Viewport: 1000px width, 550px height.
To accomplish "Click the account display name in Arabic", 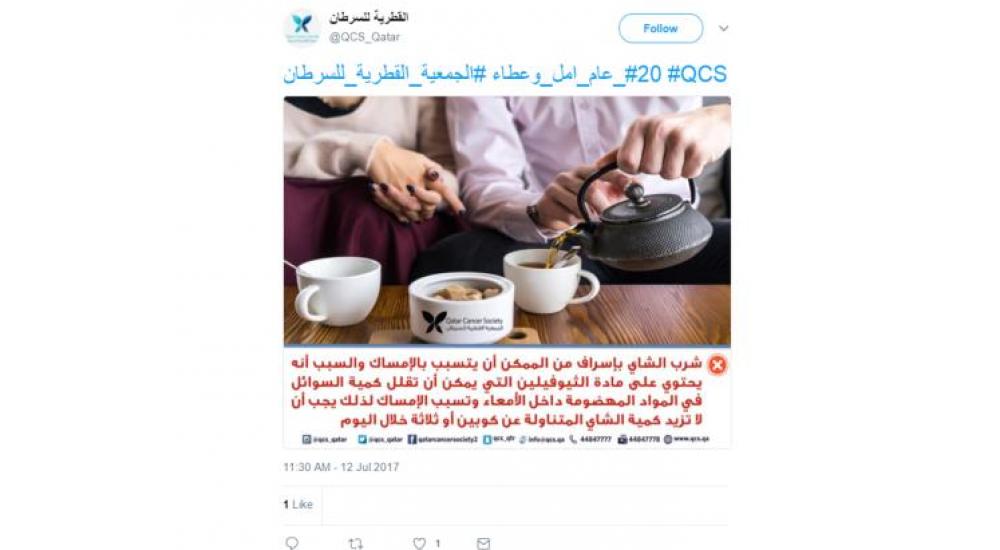I will (x=369, y=17).
